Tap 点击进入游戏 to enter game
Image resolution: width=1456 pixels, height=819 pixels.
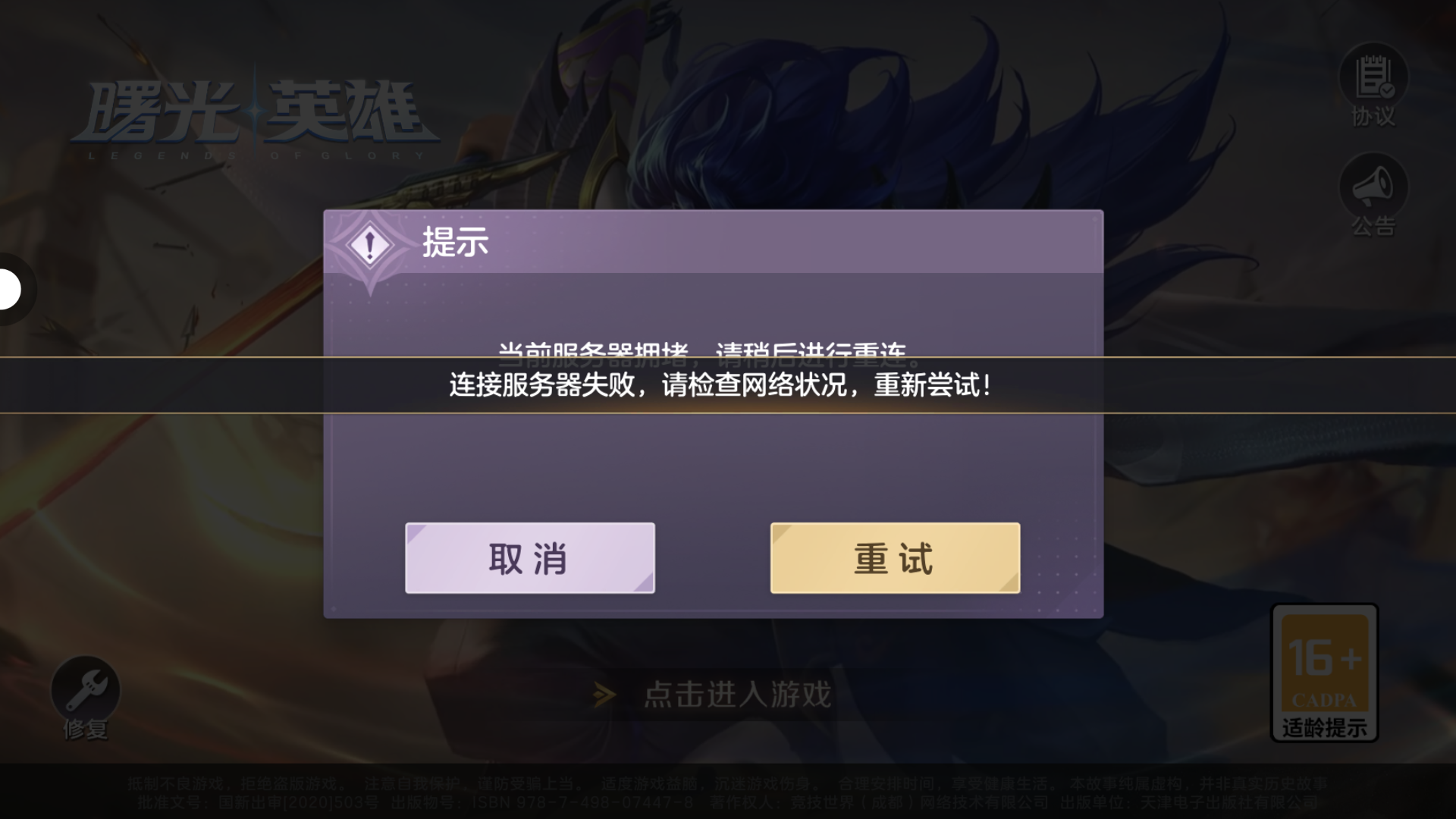tap(738, 695)
